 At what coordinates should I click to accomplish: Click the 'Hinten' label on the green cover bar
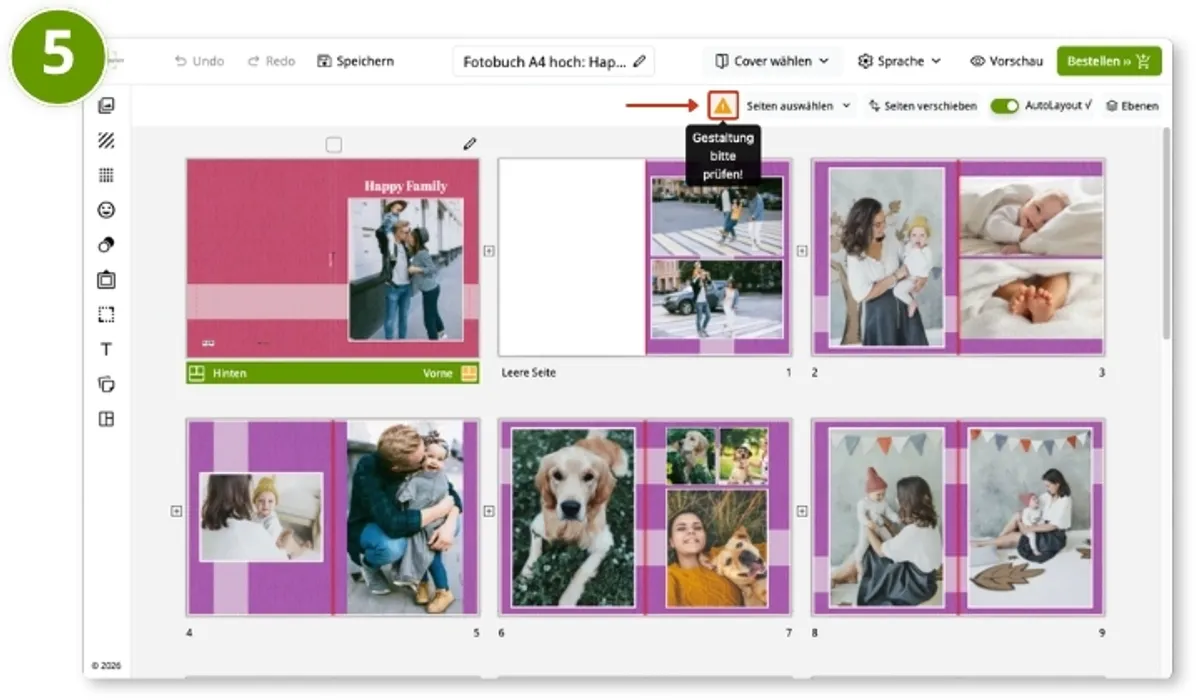click(x=229, y=373)
